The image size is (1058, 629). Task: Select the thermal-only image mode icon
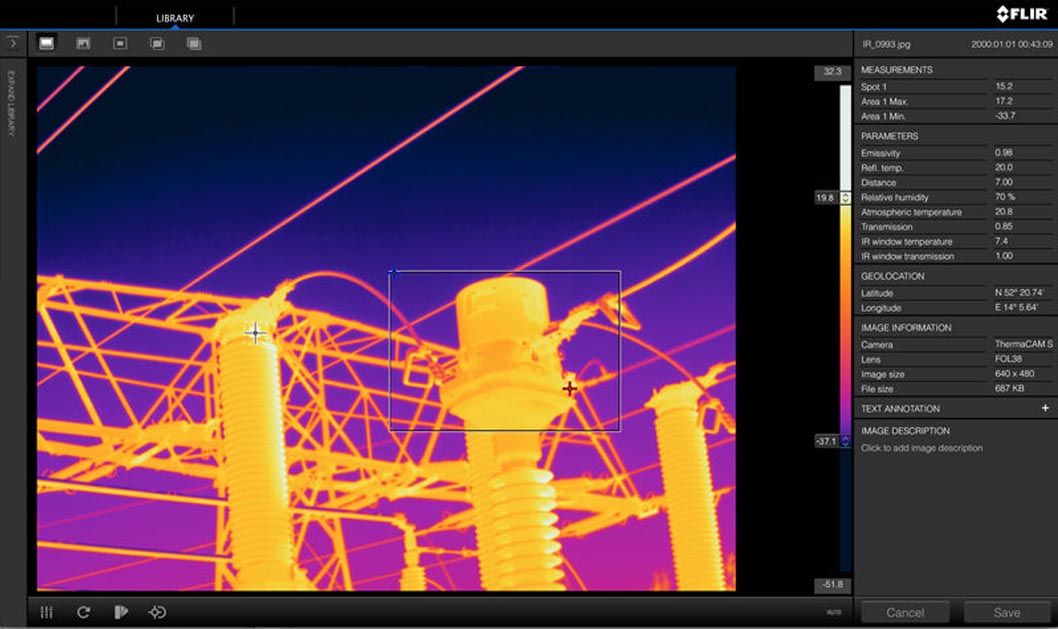(x=46, y=43)
